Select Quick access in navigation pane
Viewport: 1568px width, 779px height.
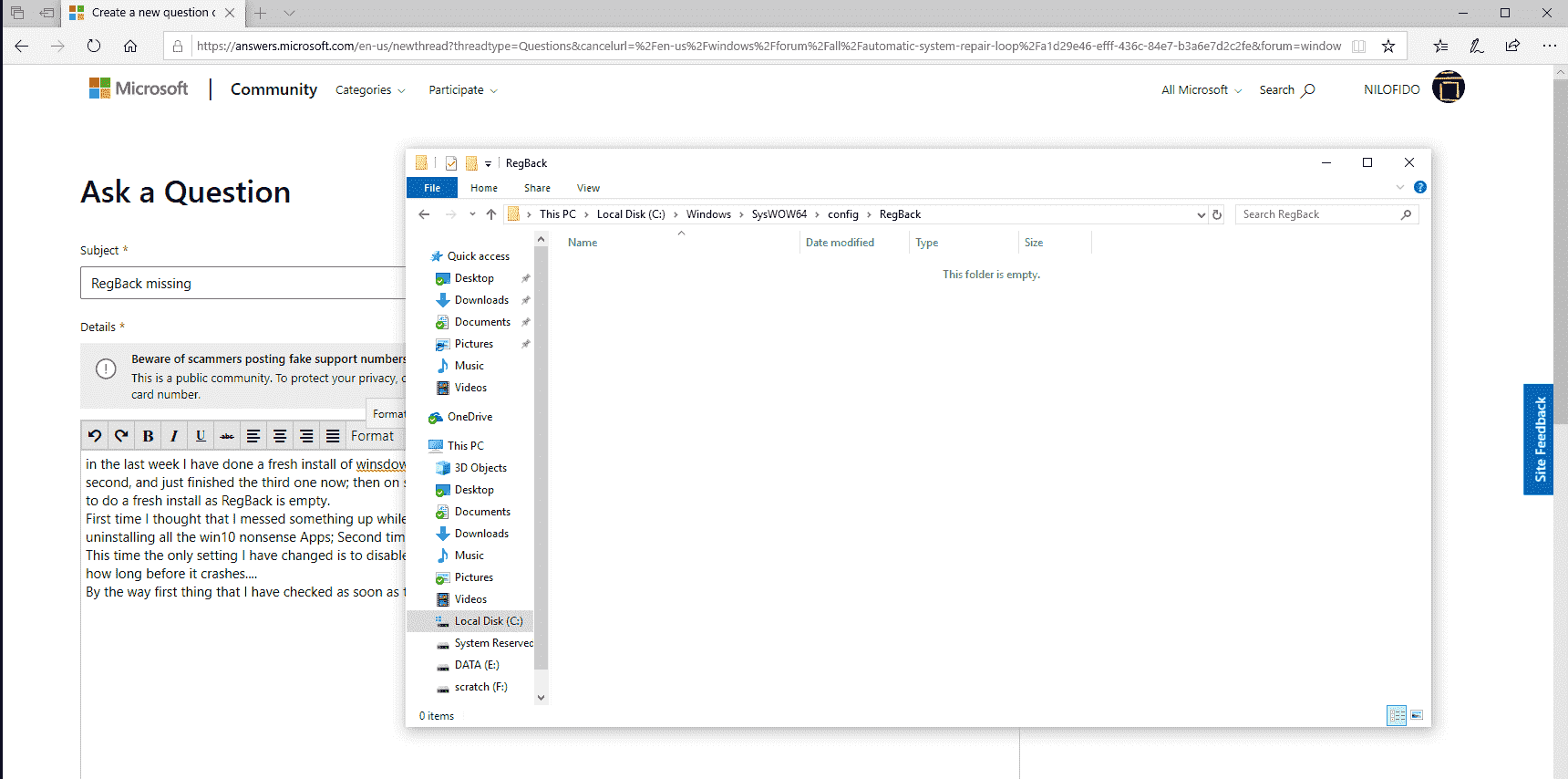coord(478,256)
